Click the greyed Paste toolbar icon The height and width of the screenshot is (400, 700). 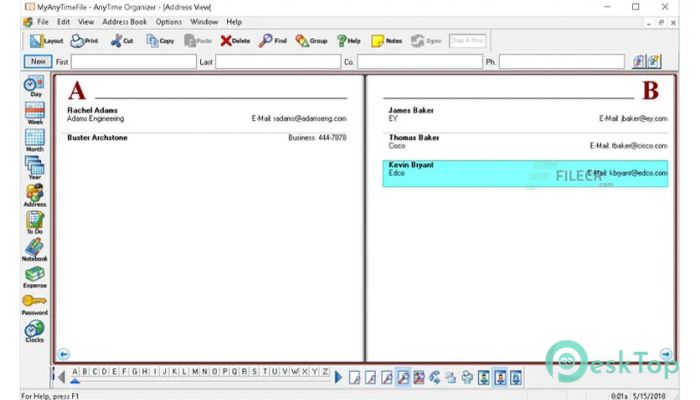(x=198, y=41)
